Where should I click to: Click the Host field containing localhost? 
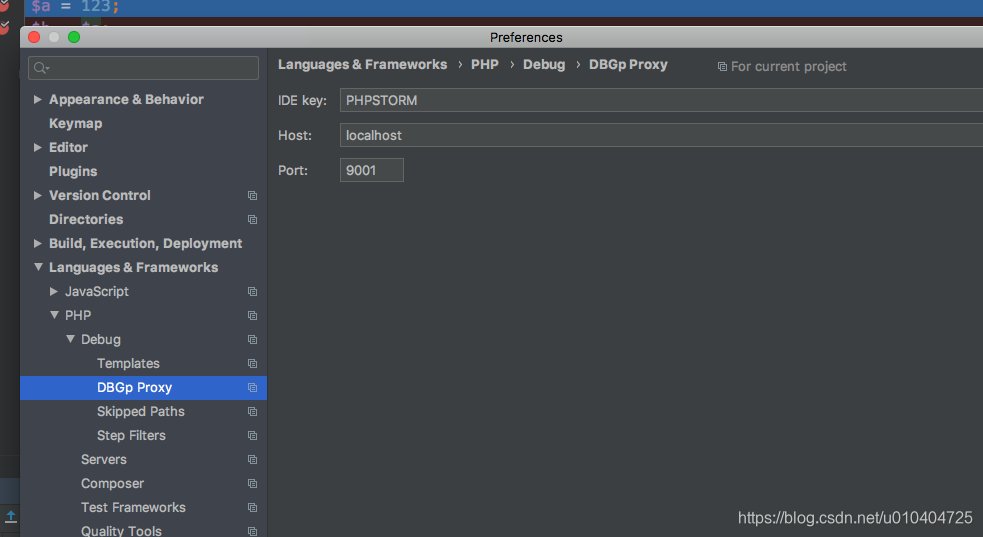pyautogui.click(x=661, y=135)
